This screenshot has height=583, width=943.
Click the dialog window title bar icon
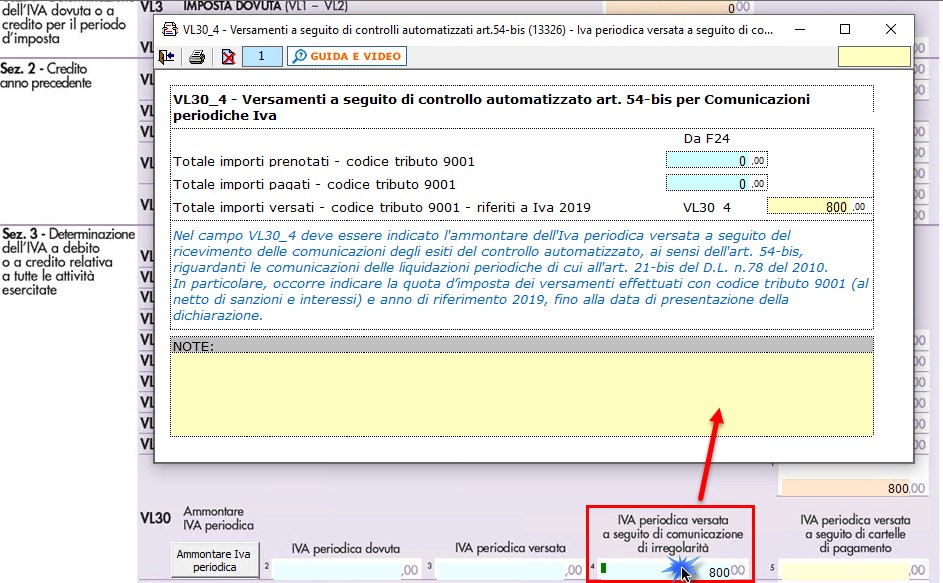click(x=164, y=30)
